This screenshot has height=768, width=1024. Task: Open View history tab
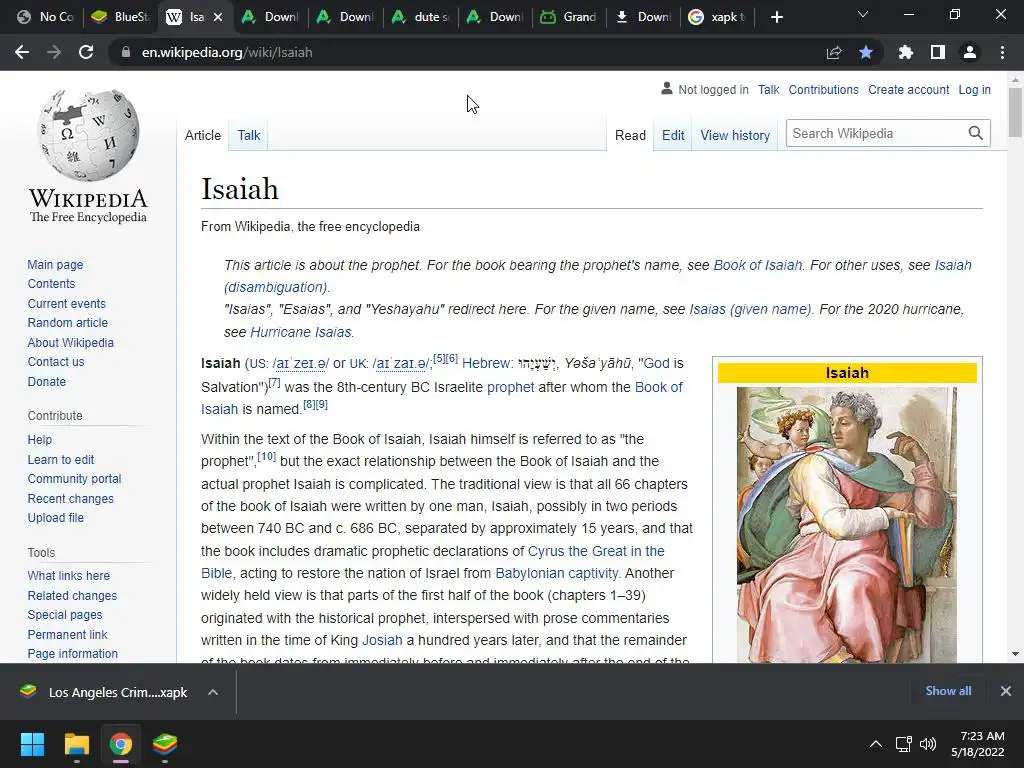coord(735,135)
